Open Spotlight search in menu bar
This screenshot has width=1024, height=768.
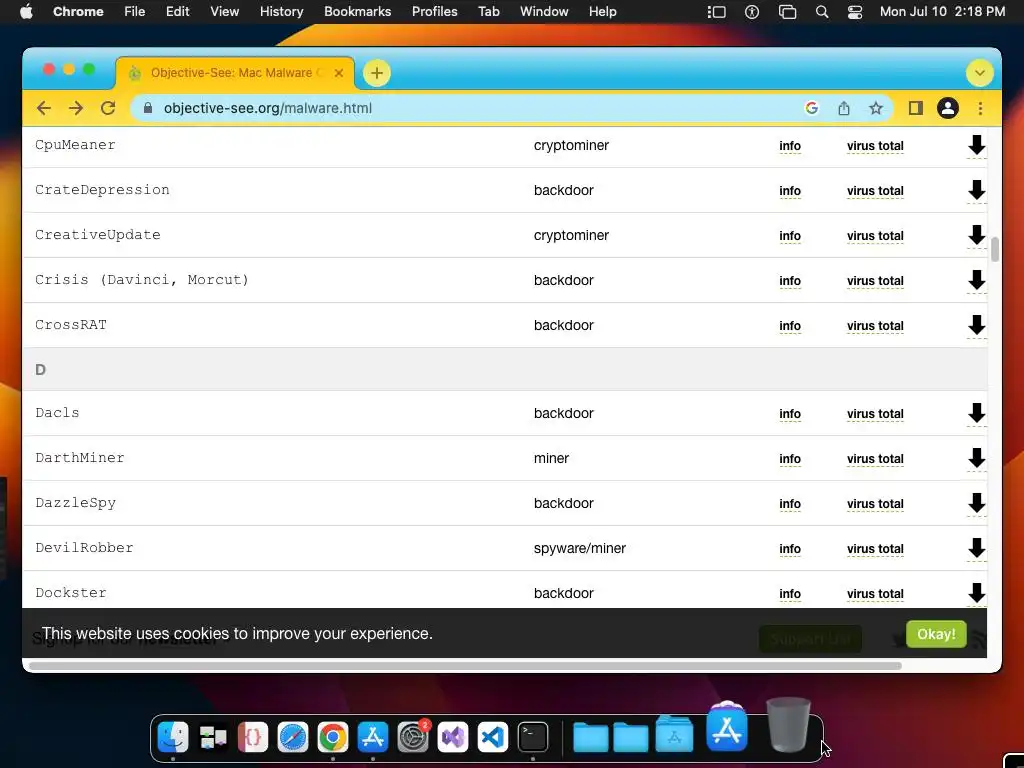pyautogui.click(x=822, y=12)
